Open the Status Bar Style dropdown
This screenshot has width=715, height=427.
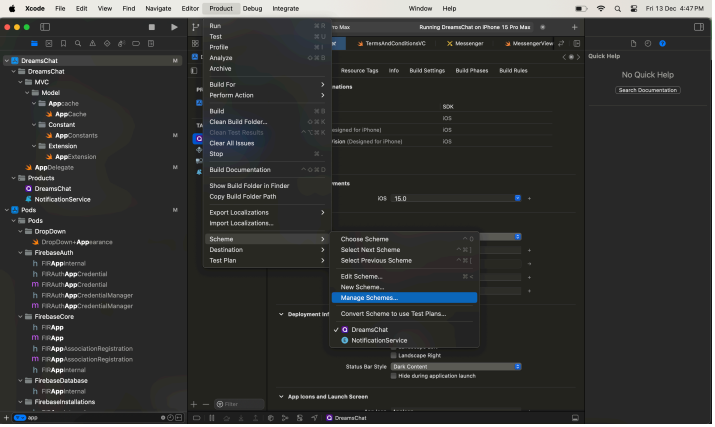pos(460,366)
